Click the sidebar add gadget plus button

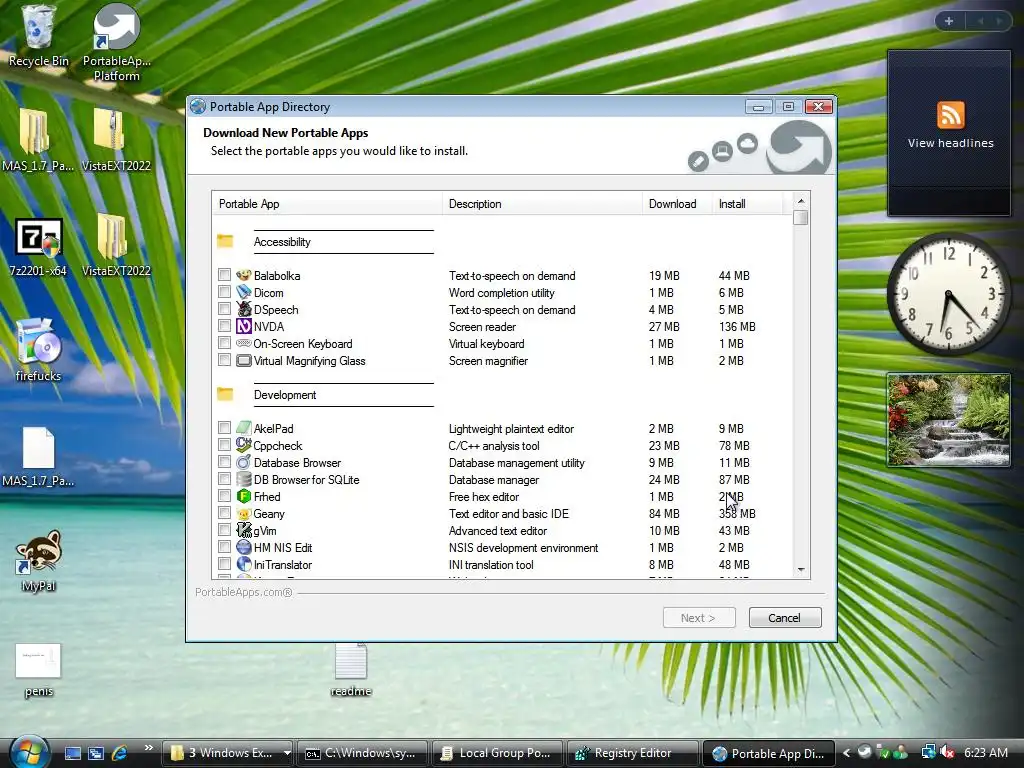[949, 21]
